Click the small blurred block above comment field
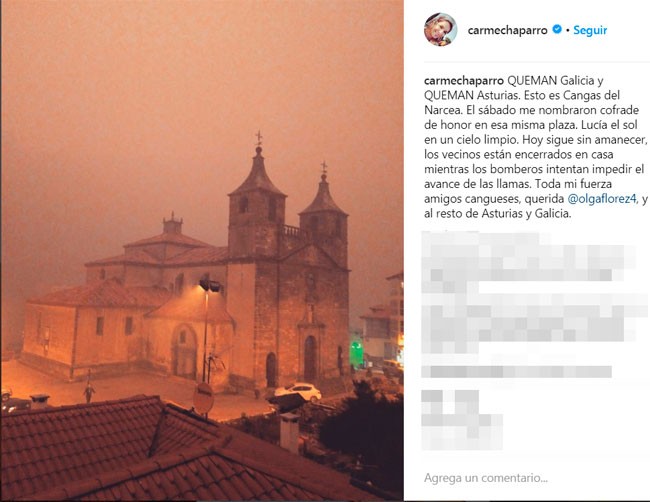The width and height of the screenshot is (650, 502). click(x=462, y=420)
